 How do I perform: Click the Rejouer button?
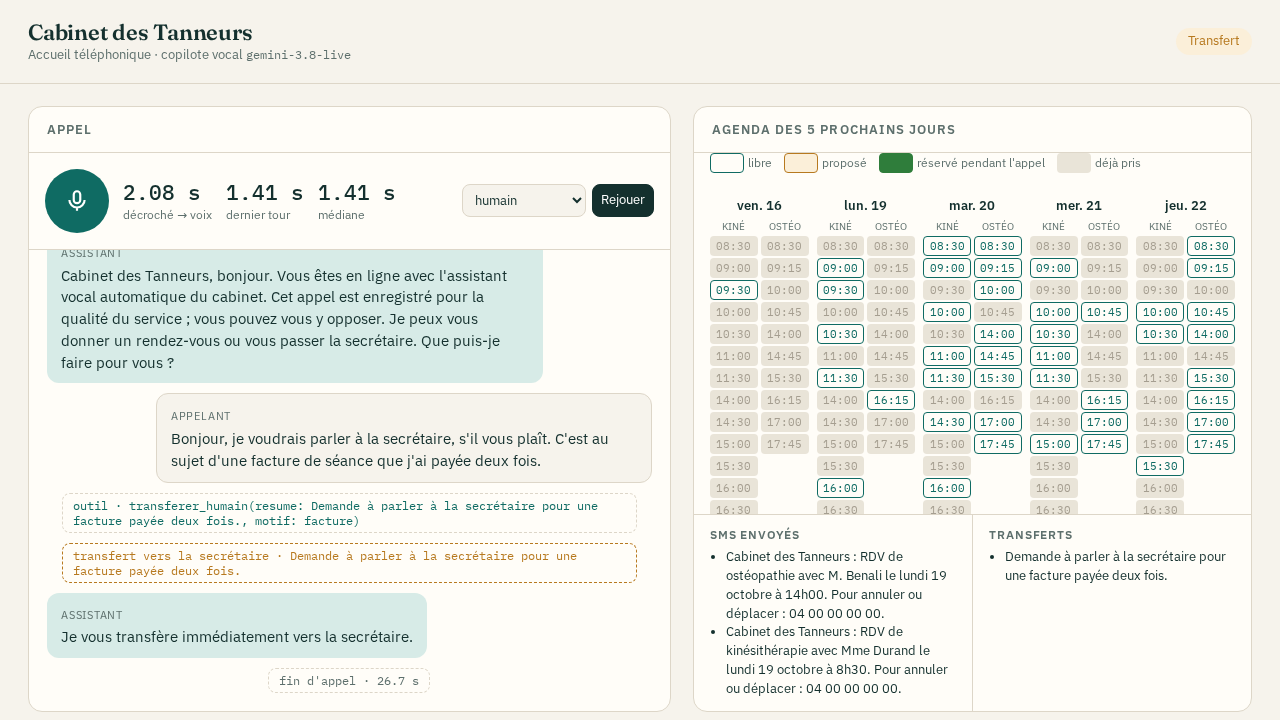pyautogui.click(x=623, y=200)
